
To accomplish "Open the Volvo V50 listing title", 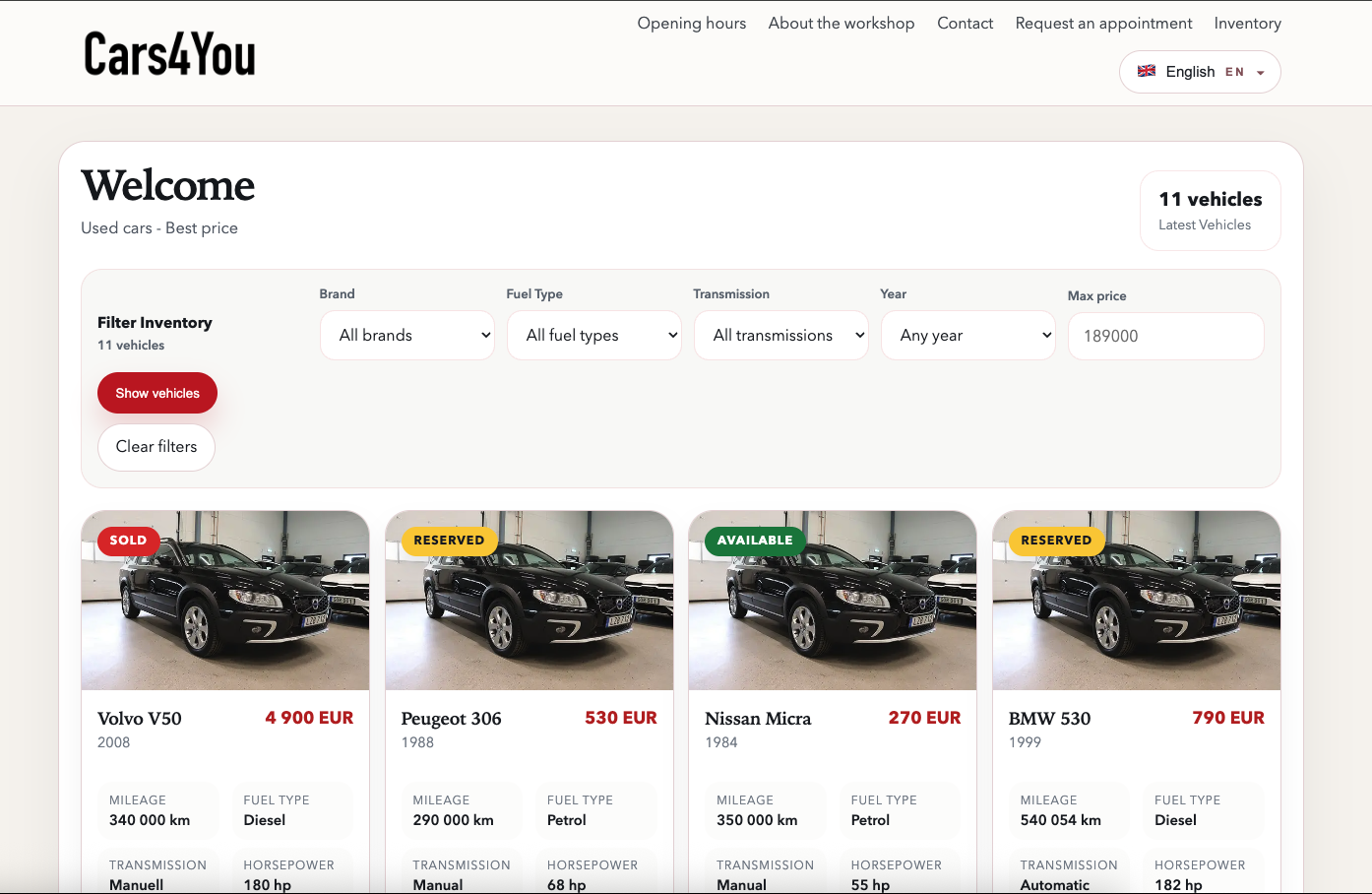I will [140, 719].
